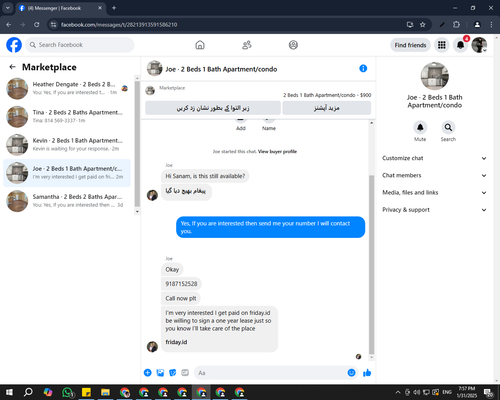
Task: Click the Aa message input field
Action: pyautogui.click(x=270, y=373)
